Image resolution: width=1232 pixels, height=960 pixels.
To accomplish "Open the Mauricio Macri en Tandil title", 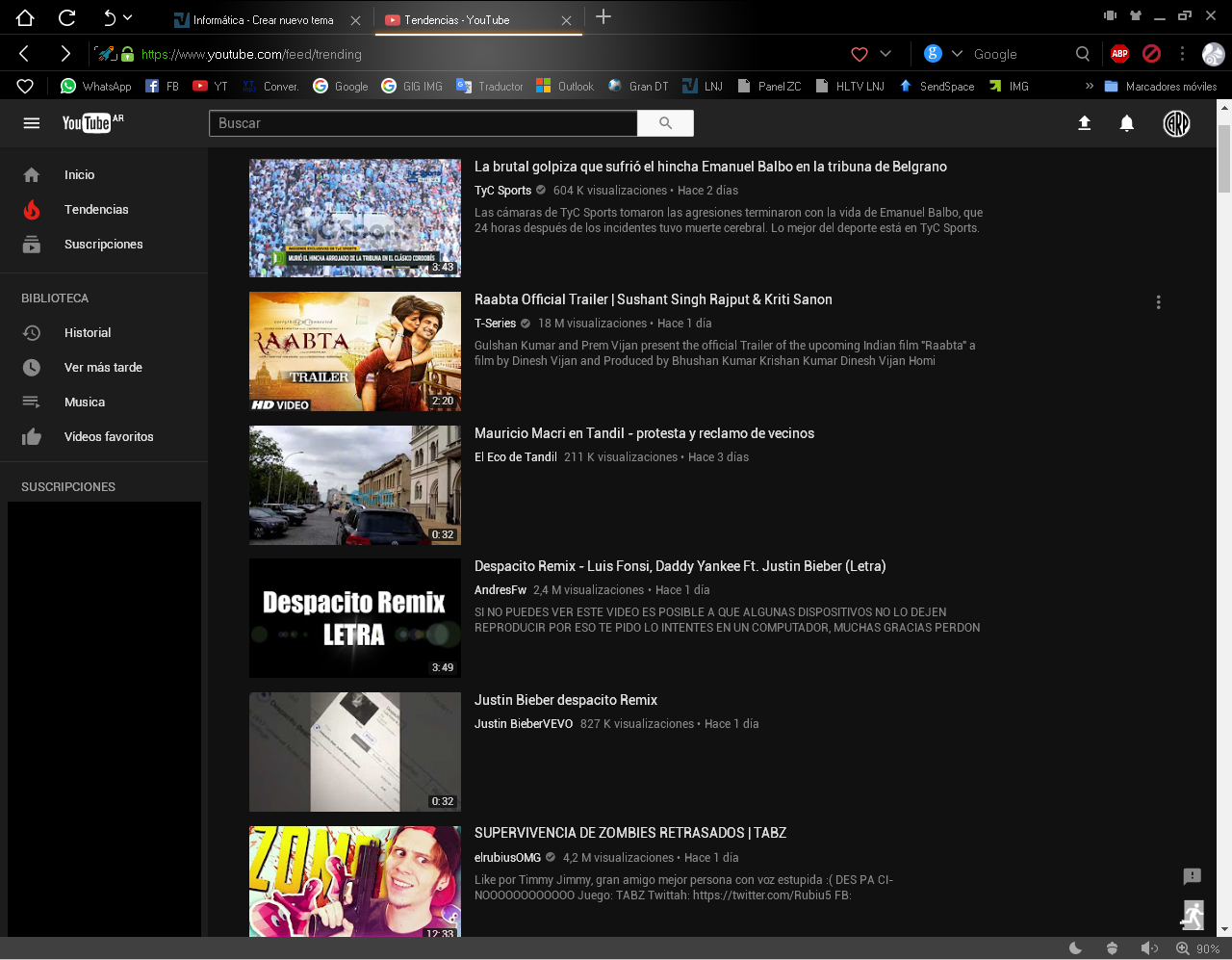I will pyautogui.click(x=644, y=433).
